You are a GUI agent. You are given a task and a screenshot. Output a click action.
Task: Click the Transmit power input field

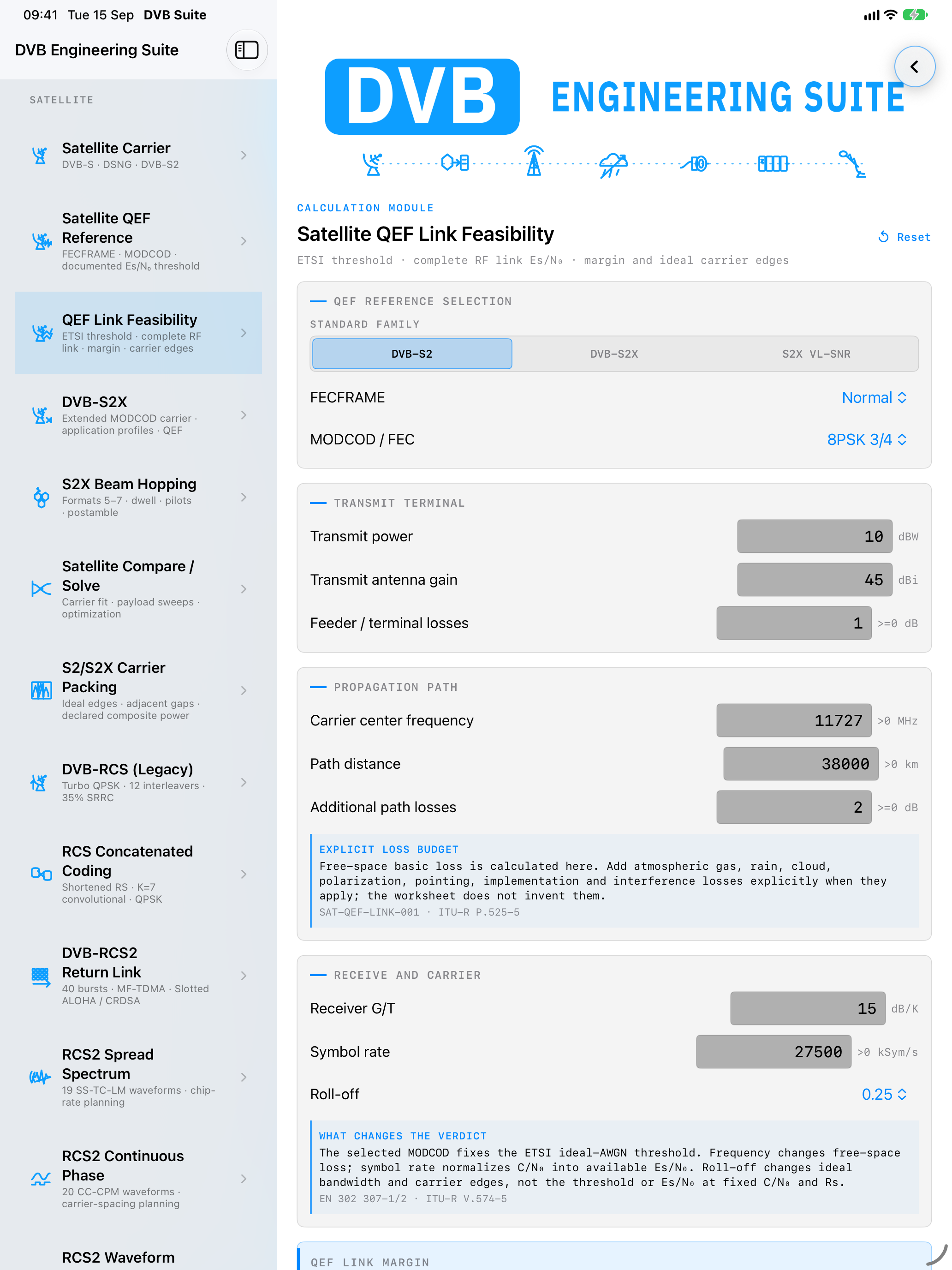[x=814, y=536]
